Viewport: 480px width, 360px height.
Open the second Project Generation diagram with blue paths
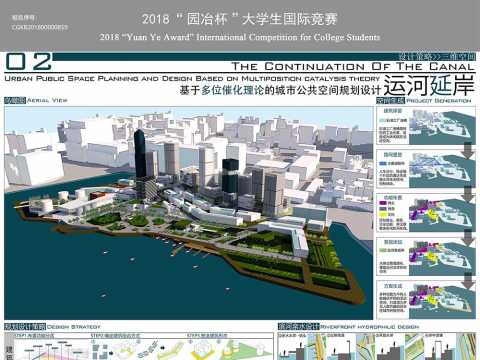click(x=426, y=169)
